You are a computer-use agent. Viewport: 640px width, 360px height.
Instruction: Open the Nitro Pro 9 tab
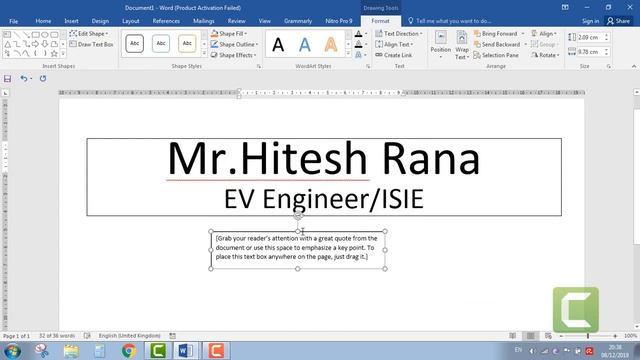339,21
